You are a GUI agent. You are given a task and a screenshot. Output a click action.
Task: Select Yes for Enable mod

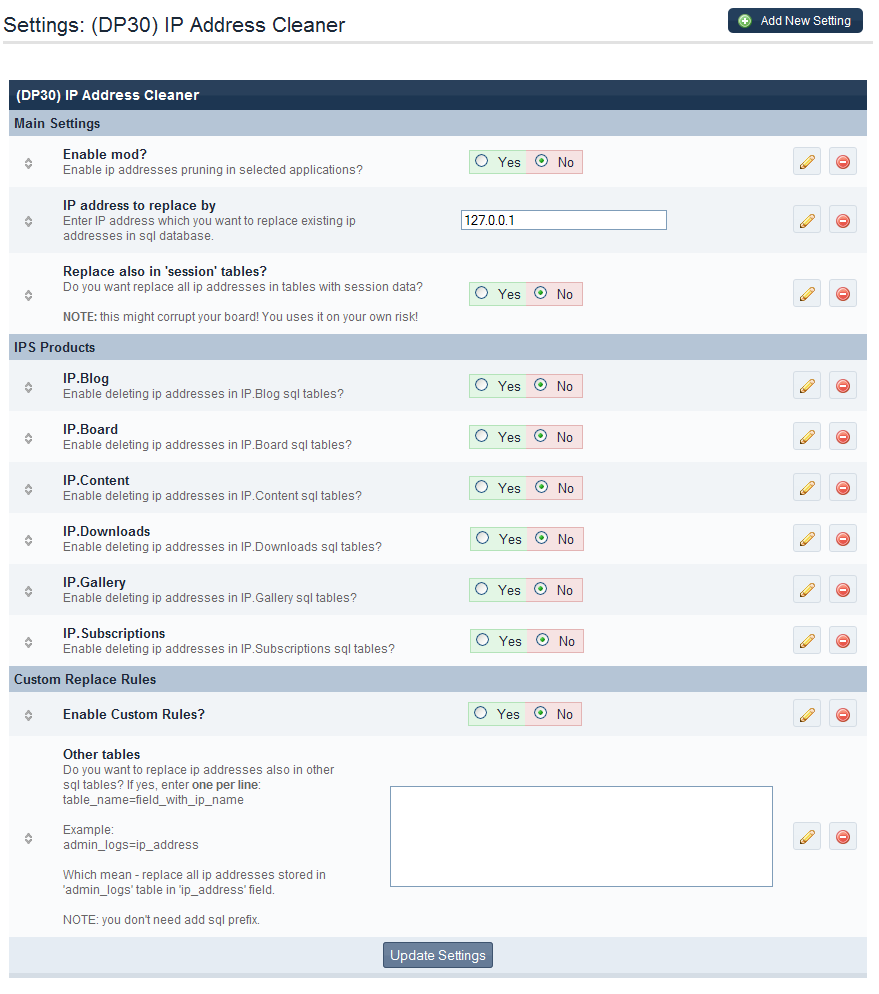(482, 161)
